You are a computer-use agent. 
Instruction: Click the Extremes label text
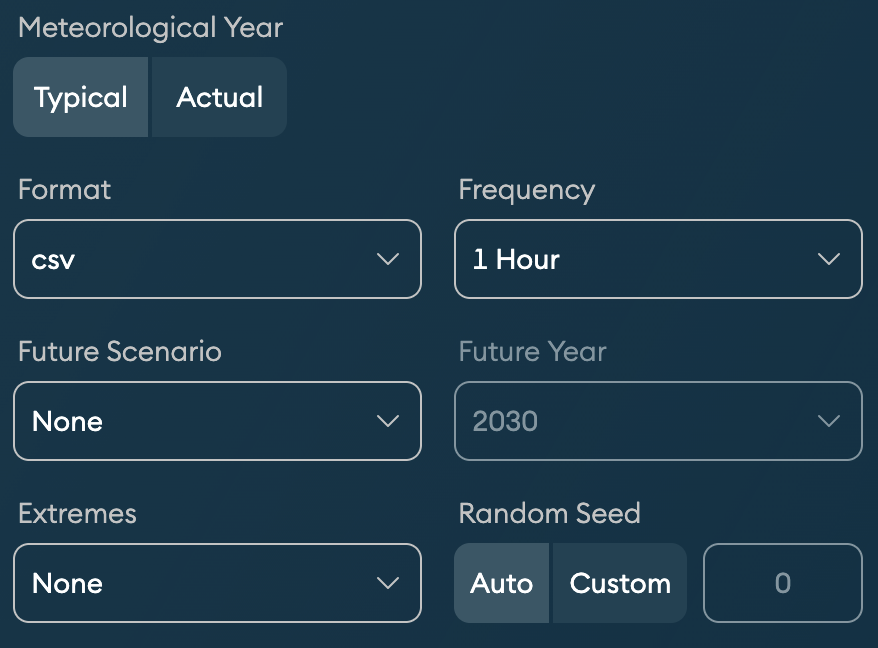tap(77, 514)
